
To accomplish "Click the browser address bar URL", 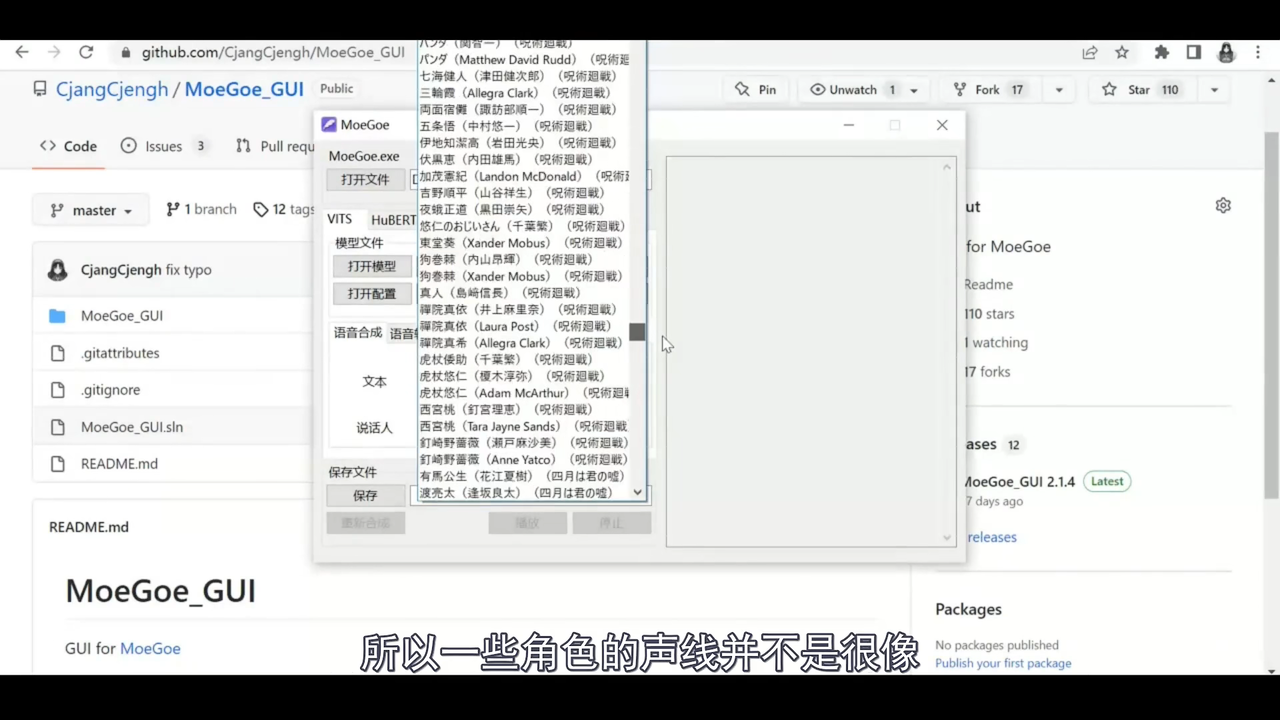I will [x=273, y=53].
